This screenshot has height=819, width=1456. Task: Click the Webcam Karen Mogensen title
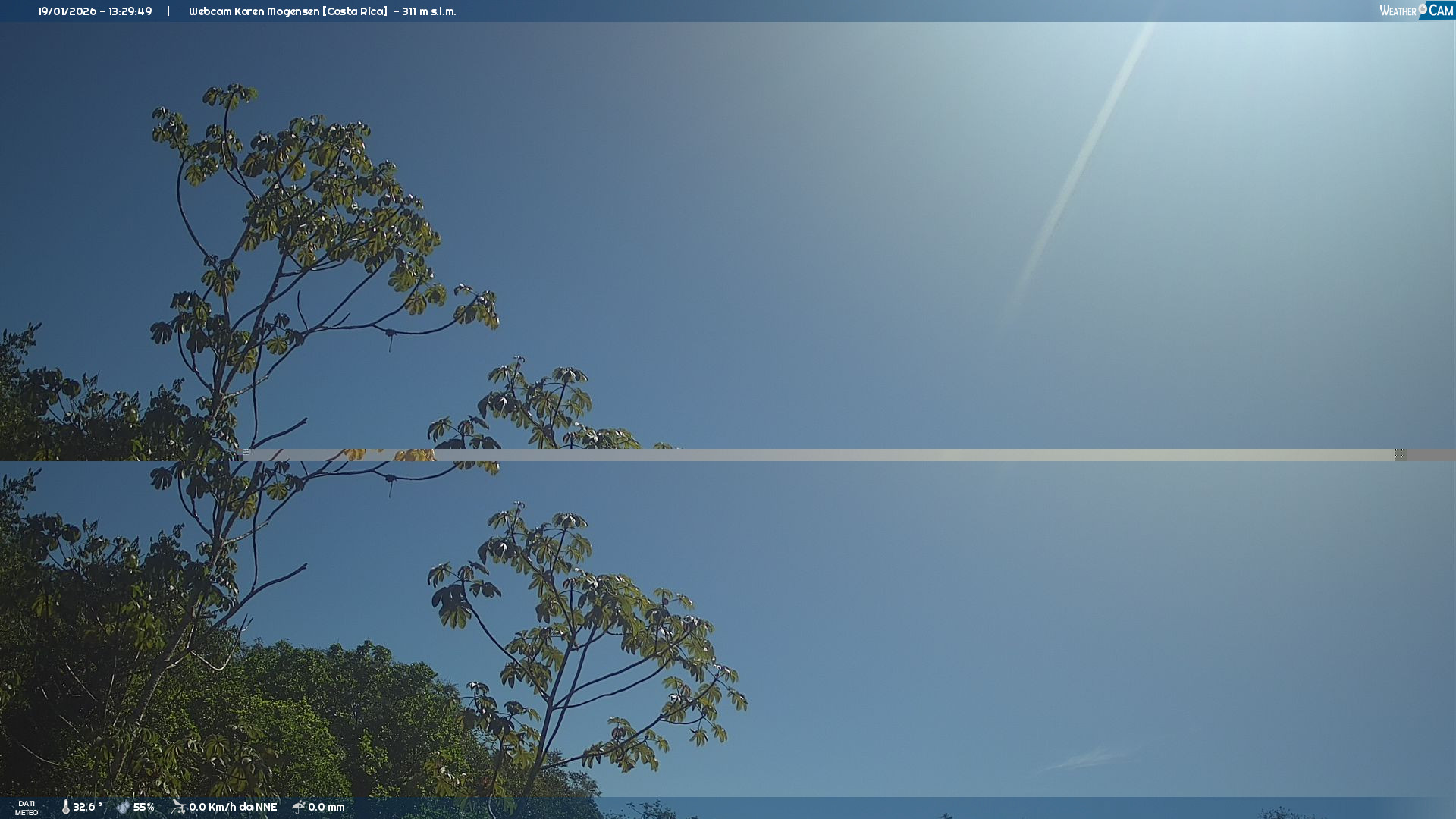click(253, 11)
